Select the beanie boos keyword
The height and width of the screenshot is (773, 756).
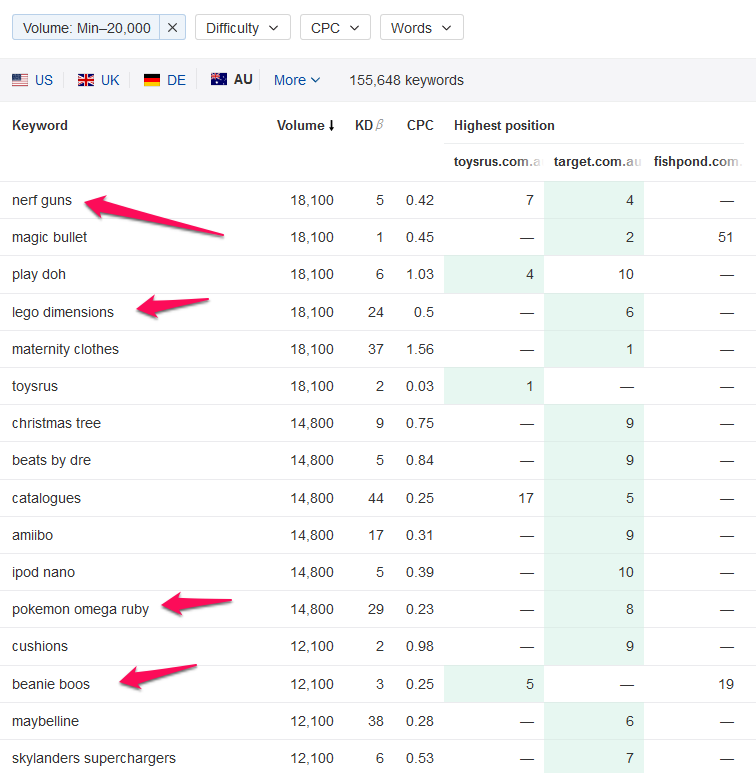(51, 684)
